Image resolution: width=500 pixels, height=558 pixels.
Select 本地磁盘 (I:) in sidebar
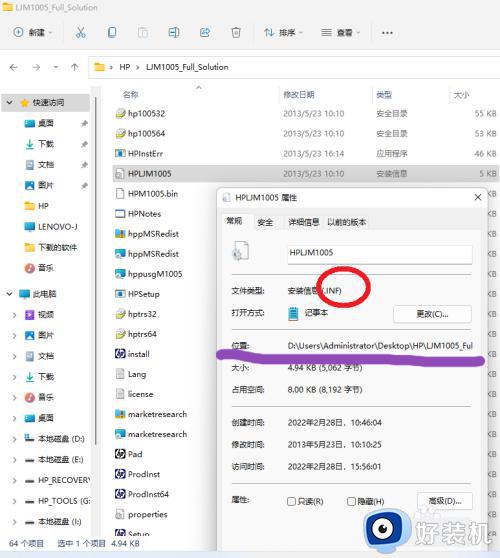pos(59,522)
